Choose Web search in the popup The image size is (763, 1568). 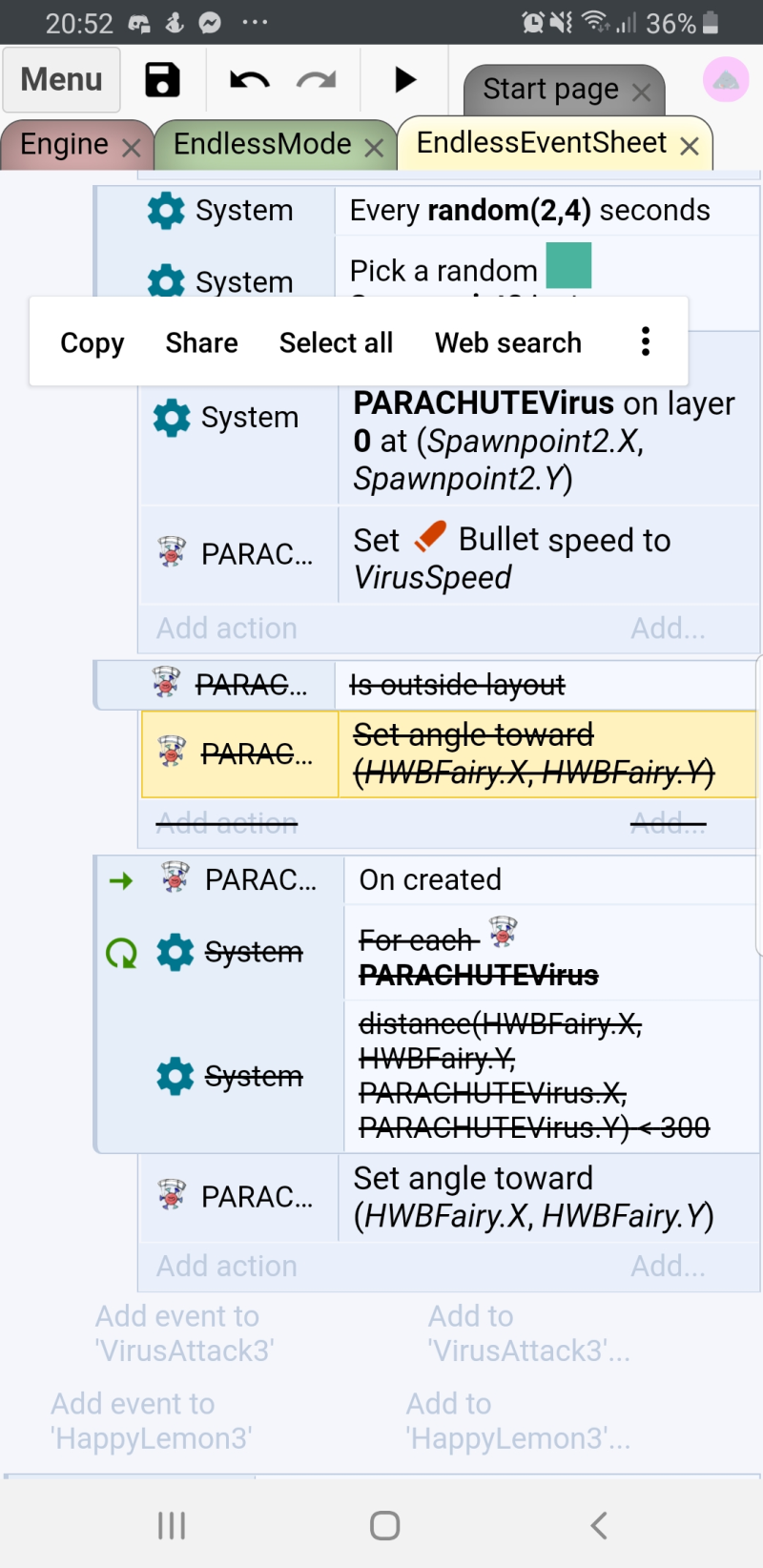tap(508, 342)
